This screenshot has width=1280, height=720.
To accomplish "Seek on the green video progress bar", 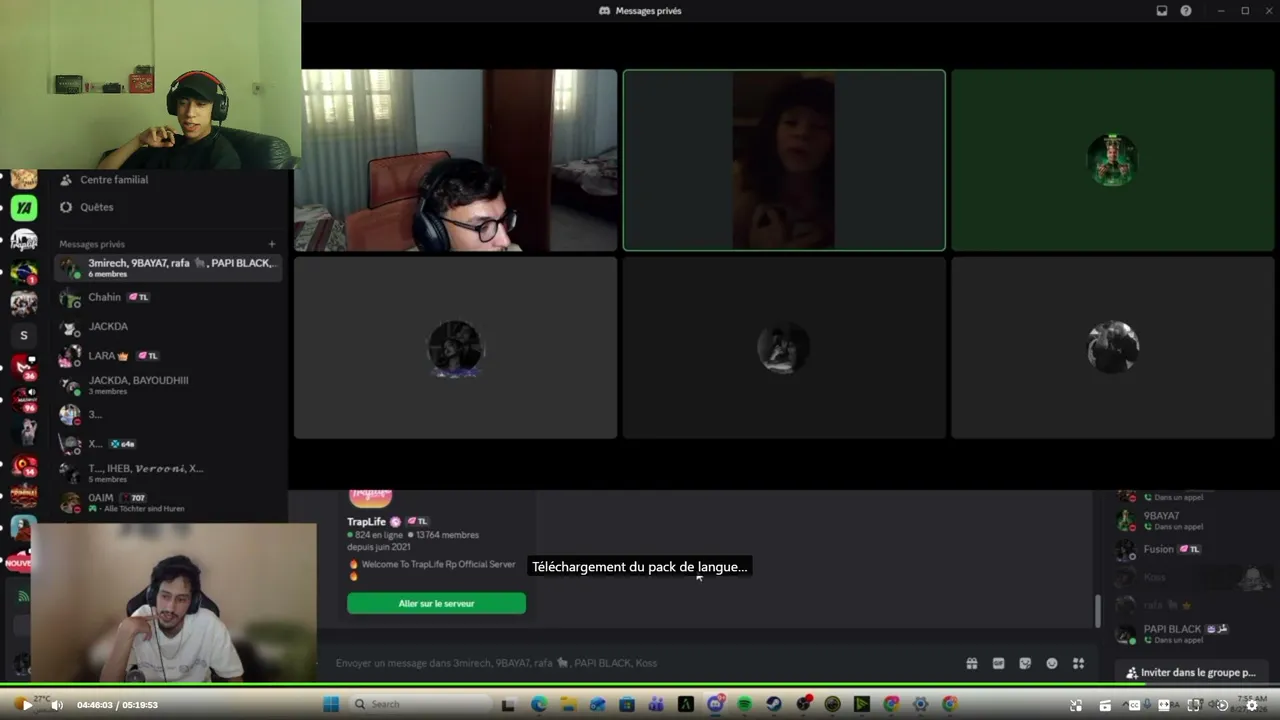I will coord(640,686).
